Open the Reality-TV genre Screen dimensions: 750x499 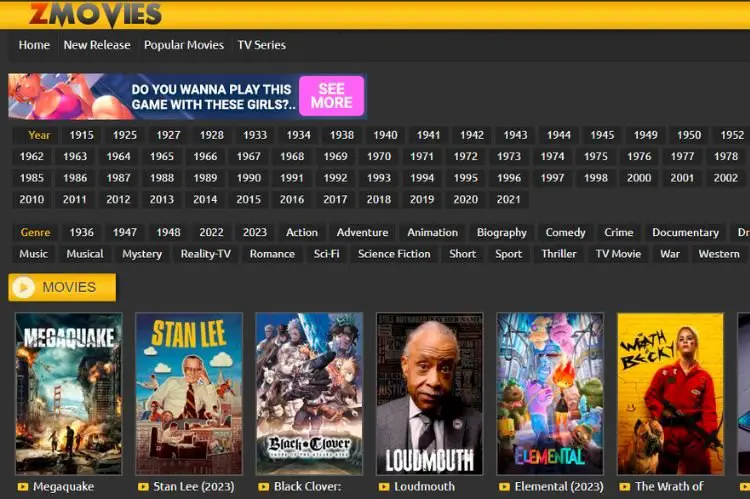pyautogui.click(x=206, y=254)
